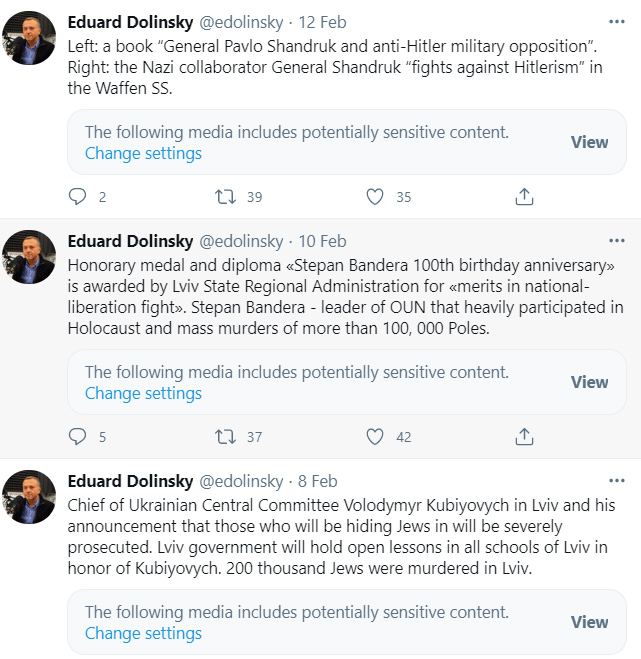Click Change settings in the 8 Feb tweet

pos(143,633)
